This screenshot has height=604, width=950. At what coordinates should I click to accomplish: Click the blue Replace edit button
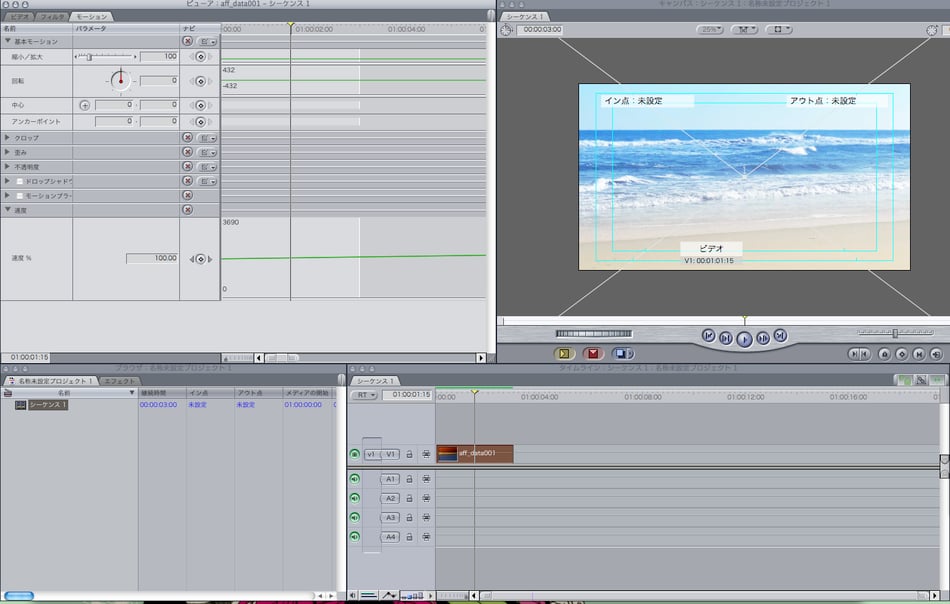tap(621, 353)
